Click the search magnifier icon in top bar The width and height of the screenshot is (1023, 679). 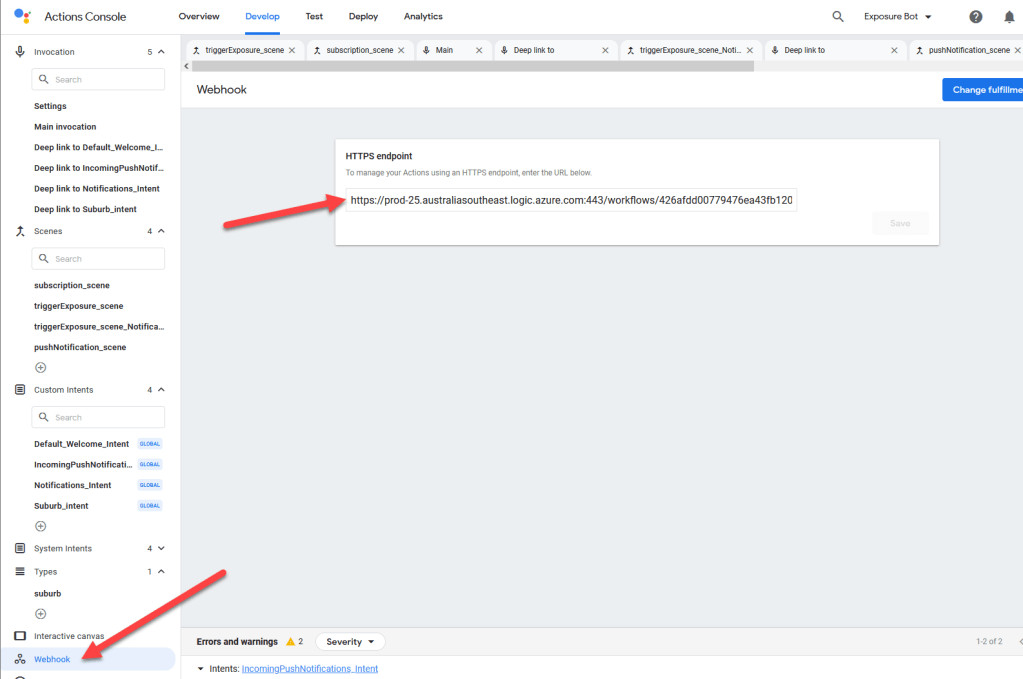pos(837,16)
